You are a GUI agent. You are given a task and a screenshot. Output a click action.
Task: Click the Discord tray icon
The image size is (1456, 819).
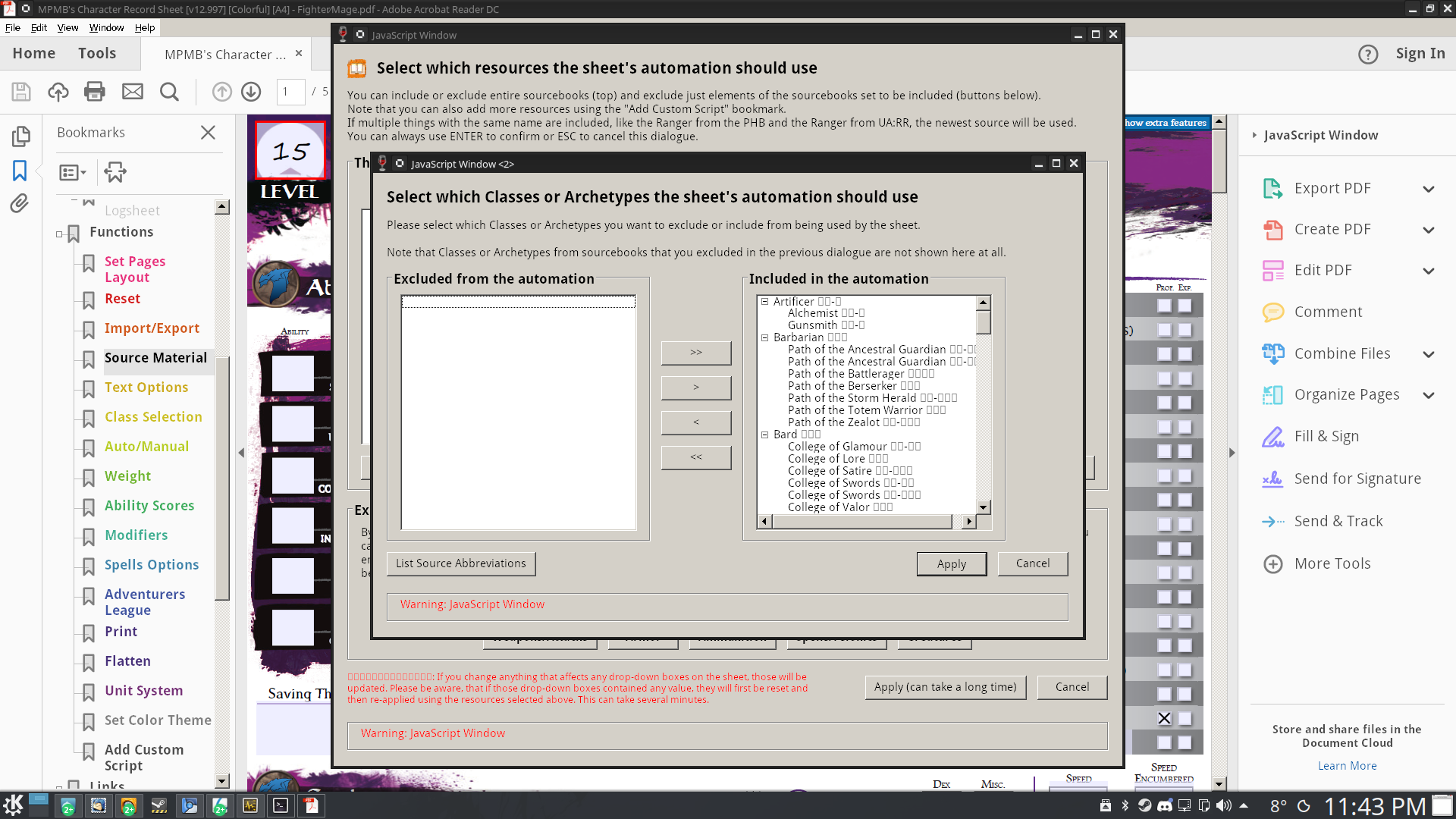[1164, 805]
